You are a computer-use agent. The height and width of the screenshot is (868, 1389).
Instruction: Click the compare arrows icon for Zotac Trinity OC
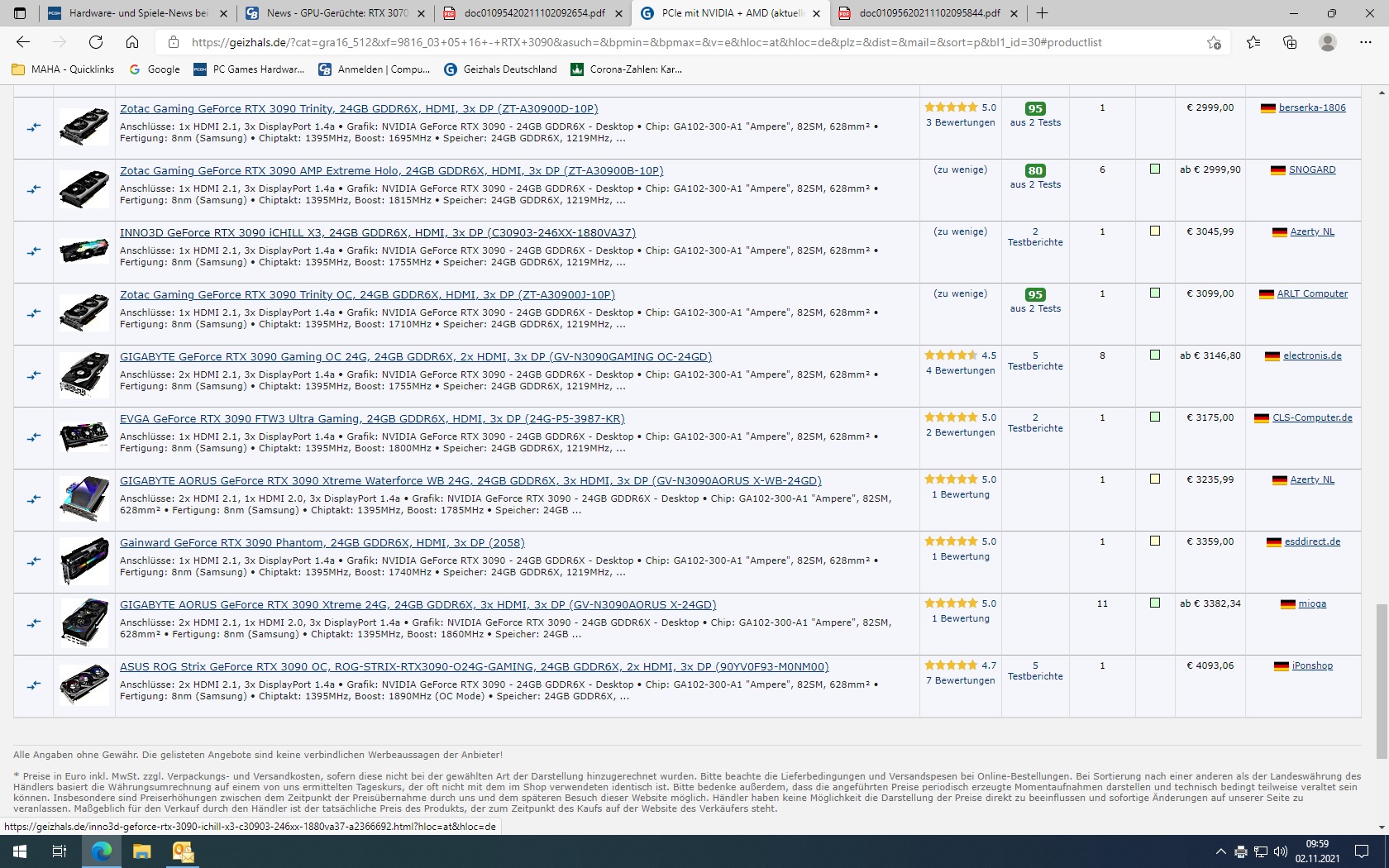(34, 313)
